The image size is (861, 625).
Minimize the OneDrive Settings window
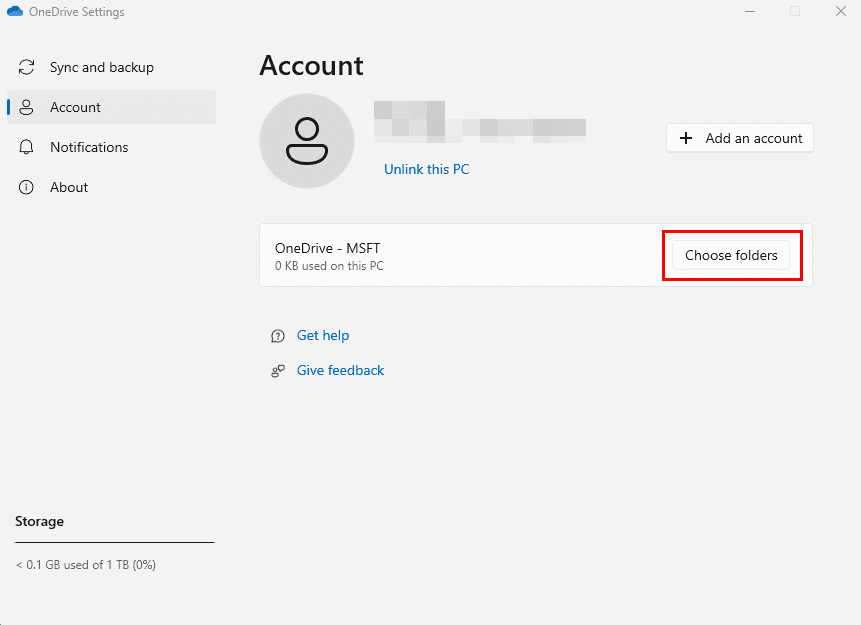tap(750, 12)
